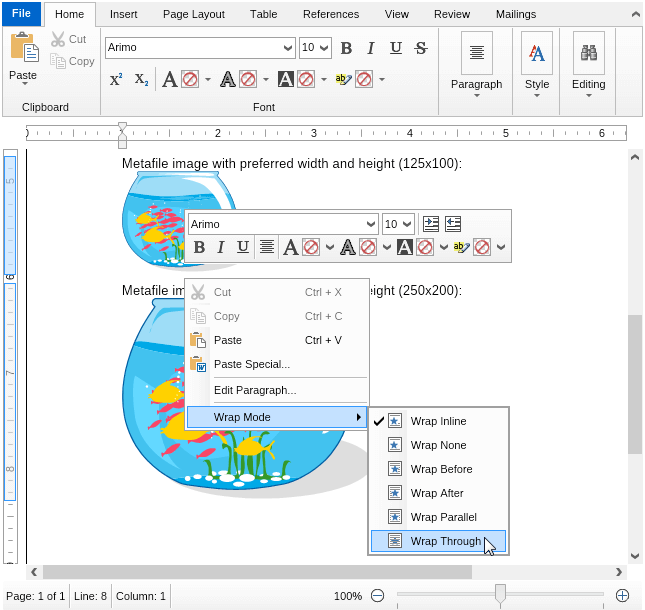
Task: Click the zoom in plus icon
Action: point(622,595)
